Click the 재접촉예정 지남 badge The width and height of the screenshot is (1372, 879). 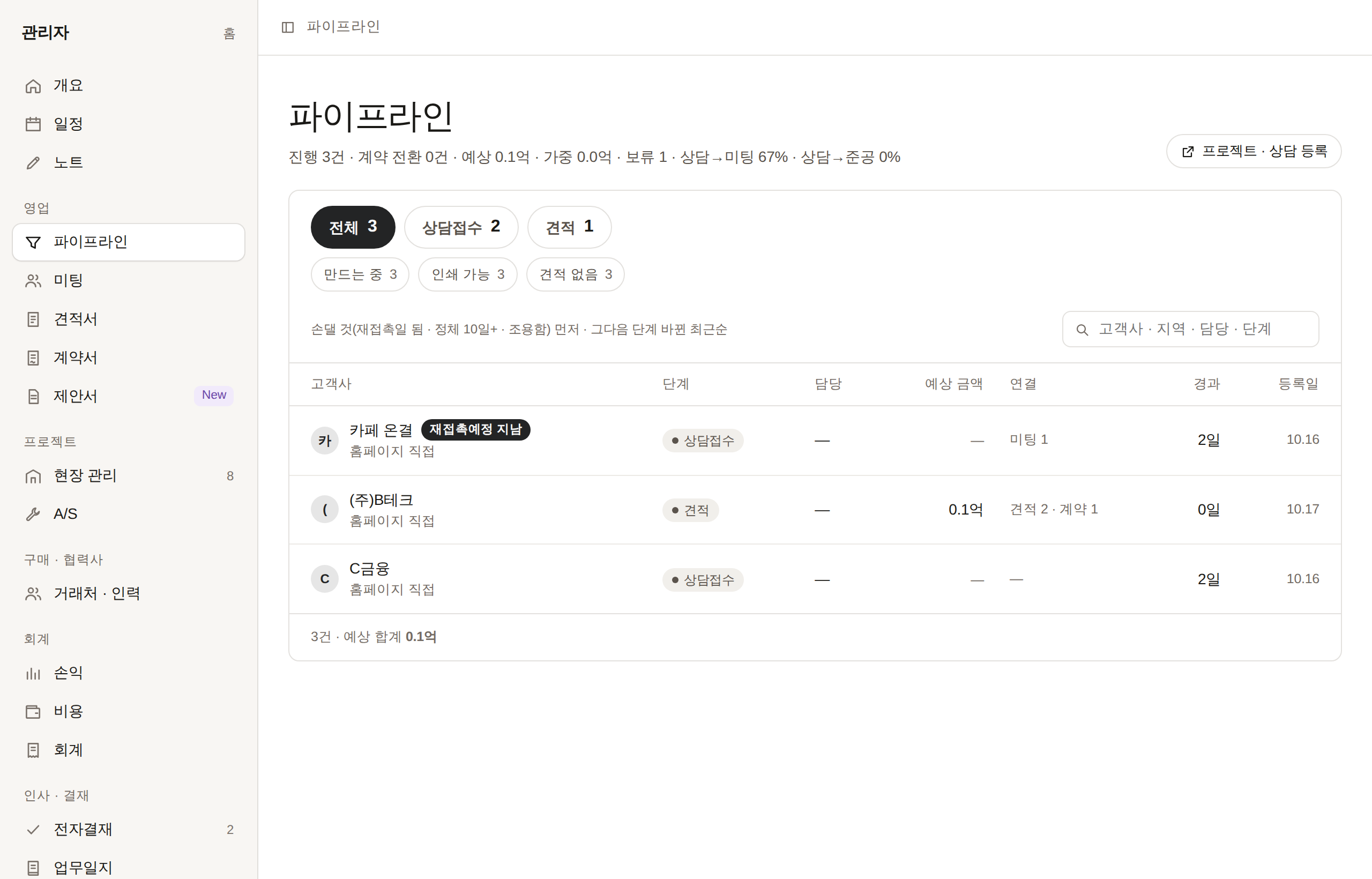click(x=475, y=429)
